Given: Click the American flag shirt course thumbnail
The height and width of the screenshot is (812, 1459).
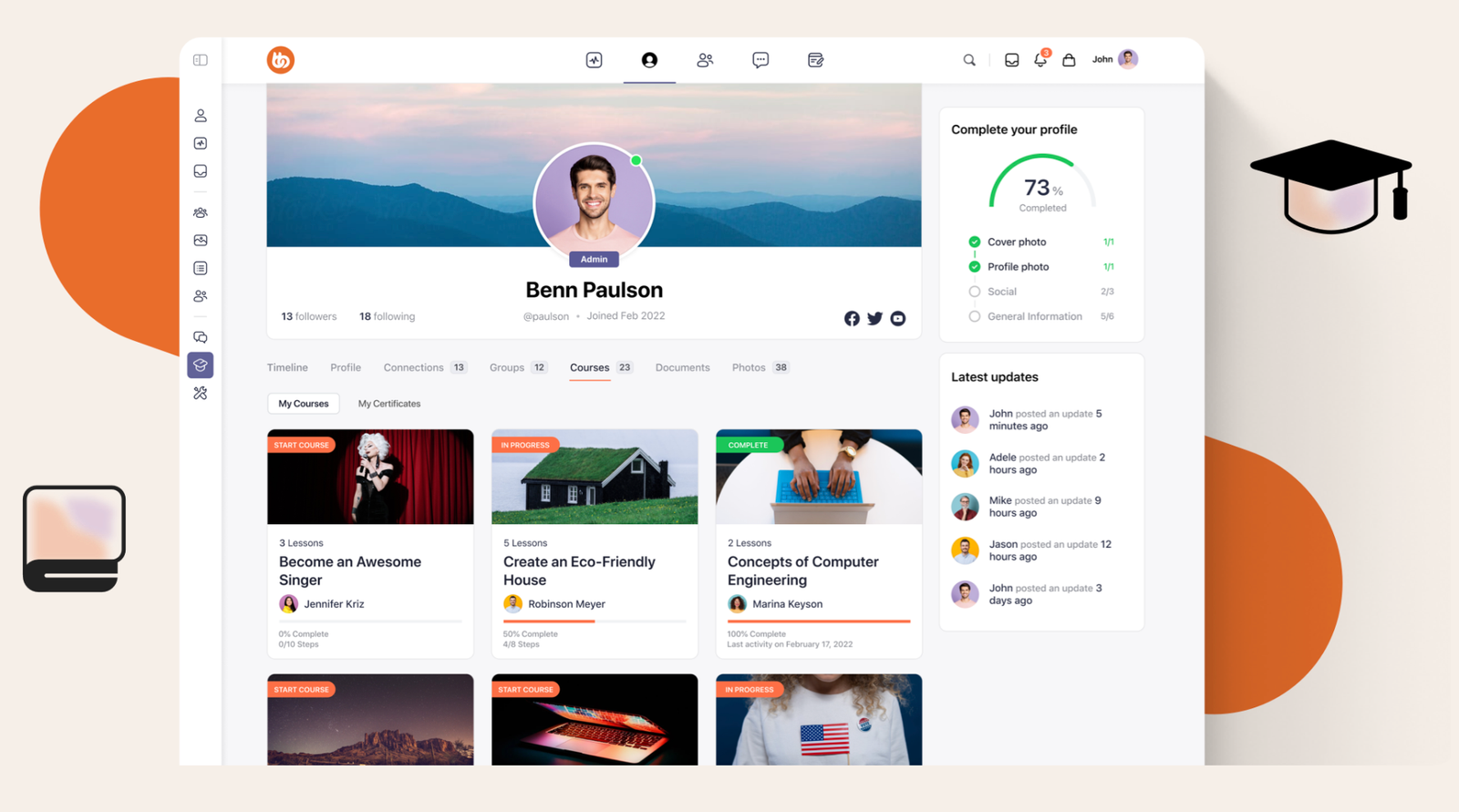Looking at the screenshot, I should [819, 720].
